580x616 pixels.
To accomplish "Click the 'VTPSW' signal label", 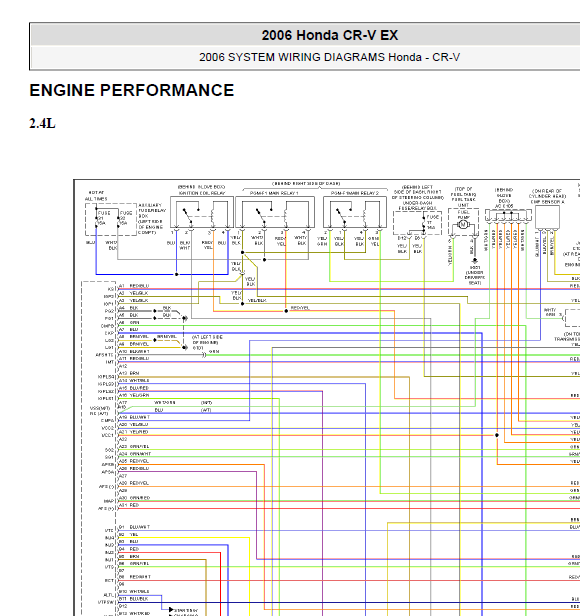I will (106, 602).
